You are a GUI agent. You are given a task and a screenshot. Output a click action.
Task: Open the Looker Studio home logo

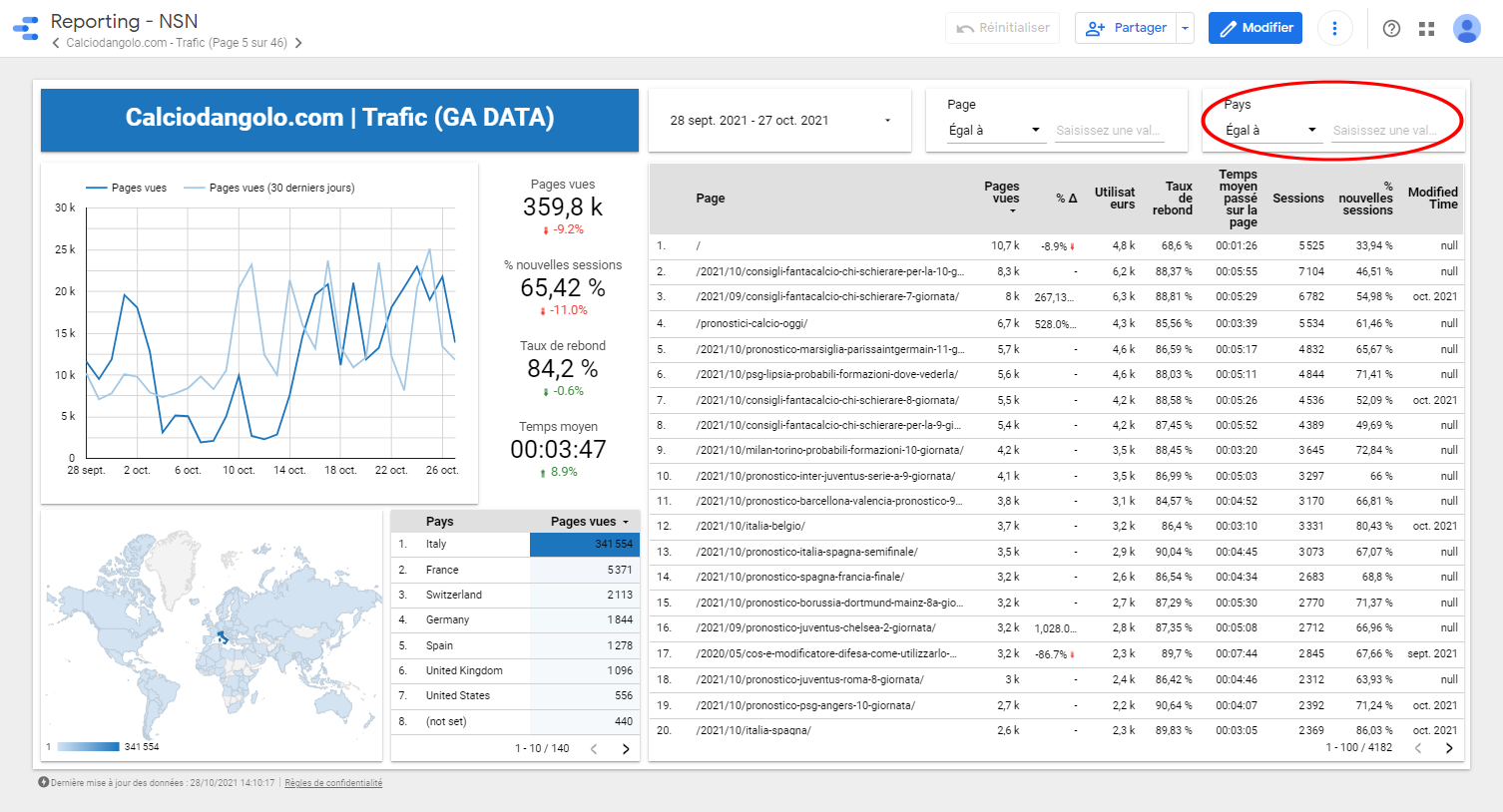26,28
